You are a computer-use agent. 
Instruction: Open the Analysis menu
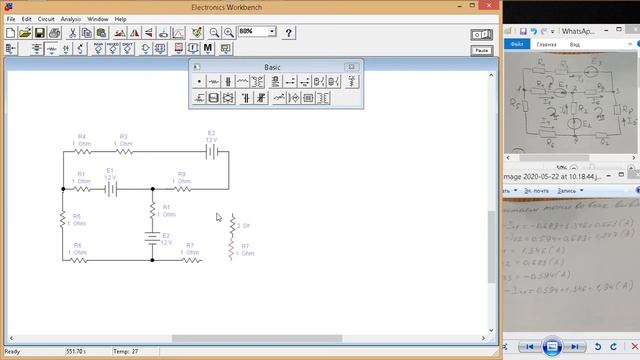click(71, 19)
